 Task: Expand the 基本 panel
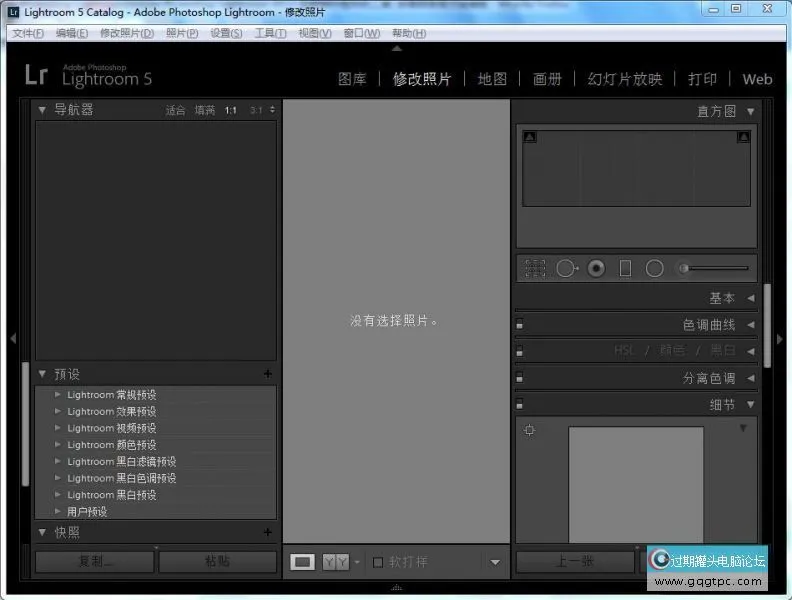click(x=750, y=298)
